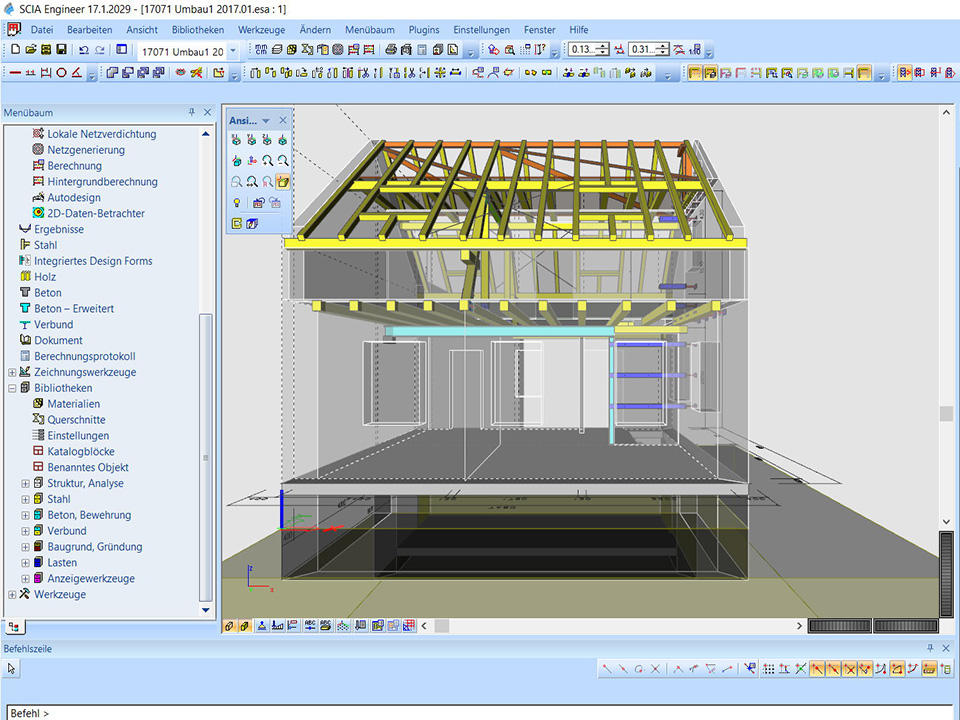960x720 pixels.
Task: Select Berechnung in the Menübaum
Action: [74, 166]
